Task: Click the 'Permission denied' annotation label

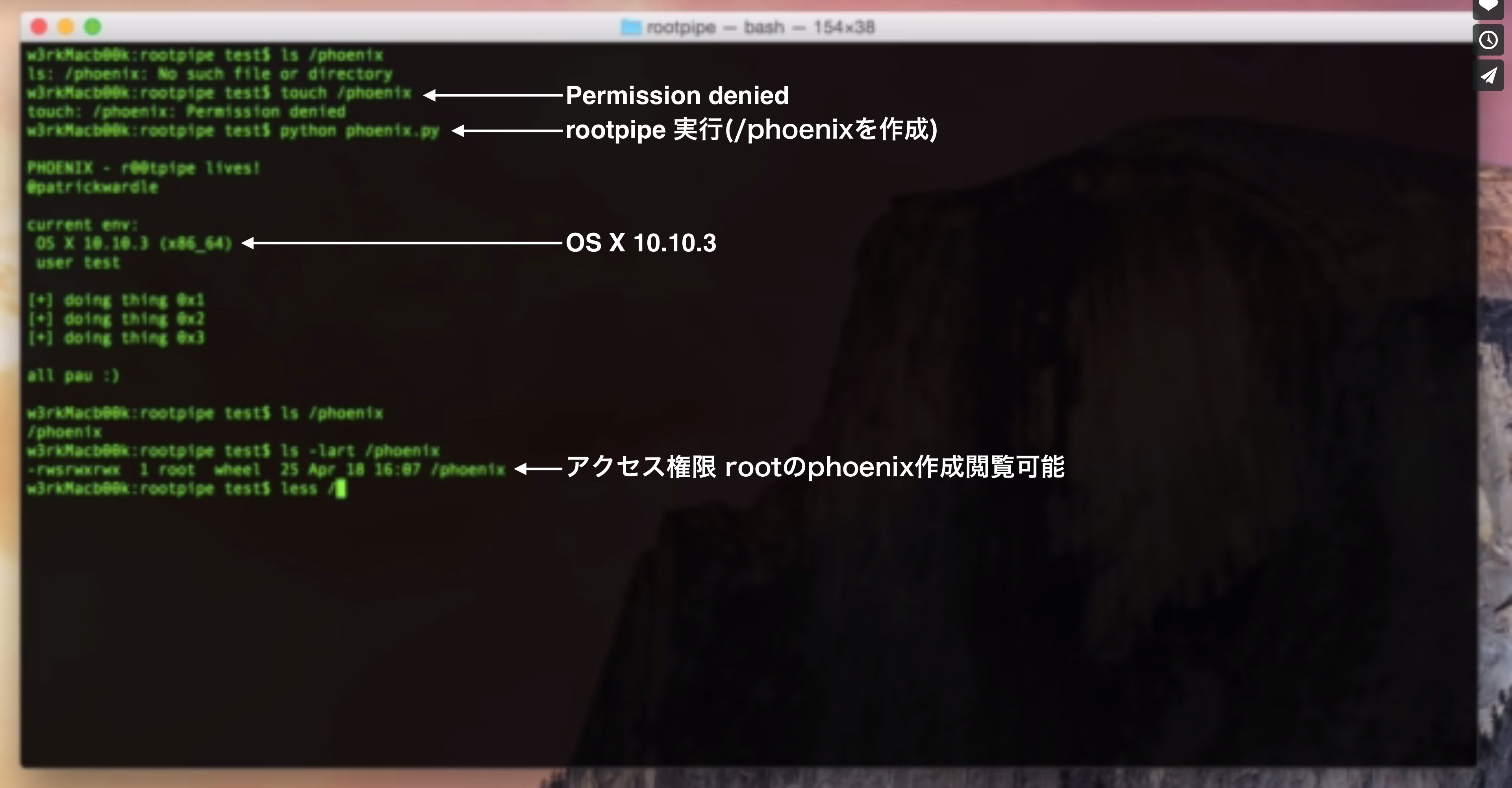Action: click(677, 95)
